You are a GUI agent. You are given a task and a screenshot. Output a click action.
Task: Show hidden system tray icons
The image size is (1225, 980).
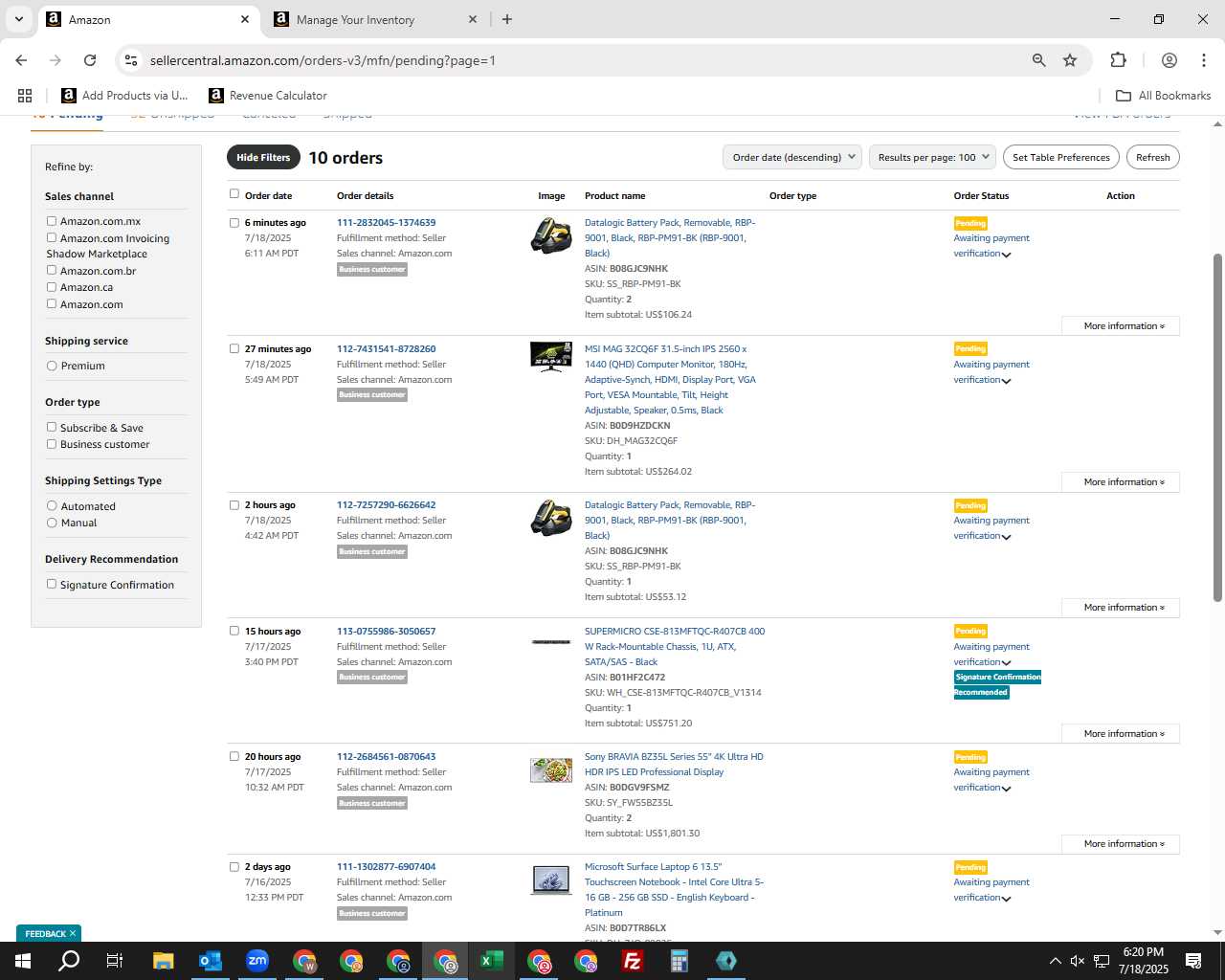click(x=1055, y=961)
